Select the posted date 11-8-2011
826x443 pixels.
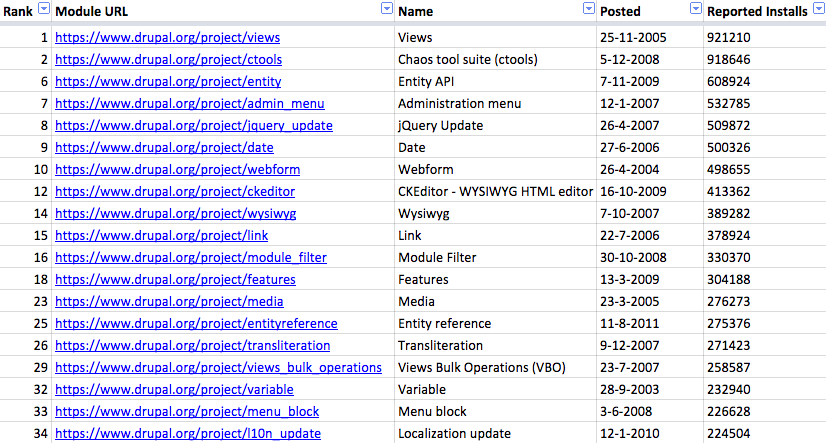coord(650,323)
